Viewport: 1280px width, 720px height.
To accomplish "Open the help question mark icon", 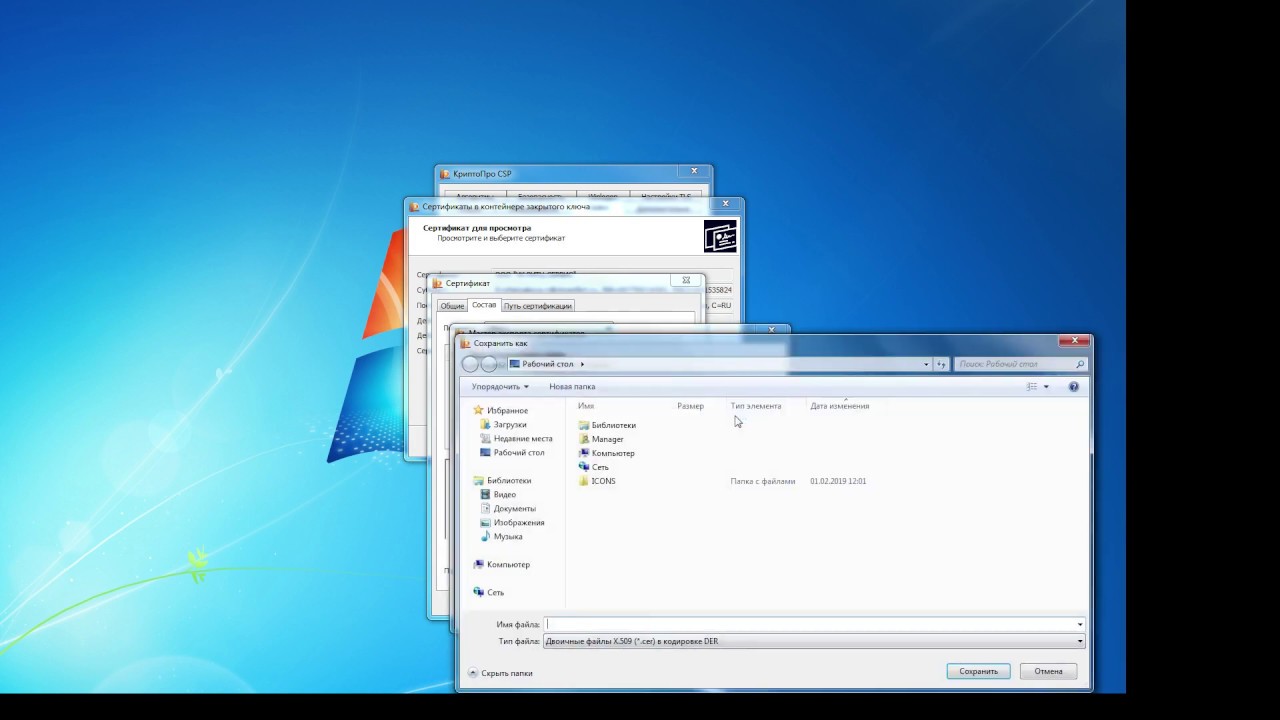I will (x=1073, y=386).
